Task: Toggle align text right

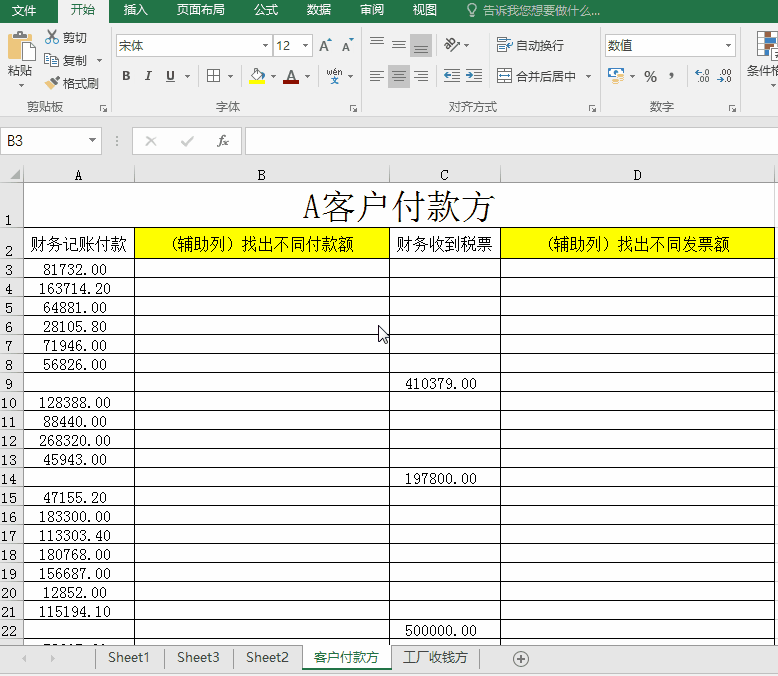Action: click(421, 76)
